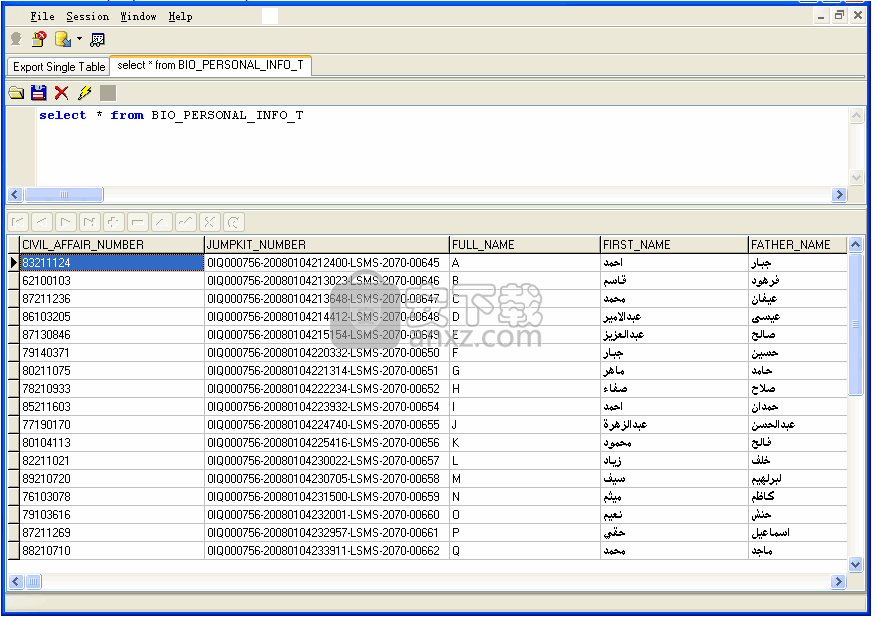
Task: Open the Help menu
Action: click(180, 17)
